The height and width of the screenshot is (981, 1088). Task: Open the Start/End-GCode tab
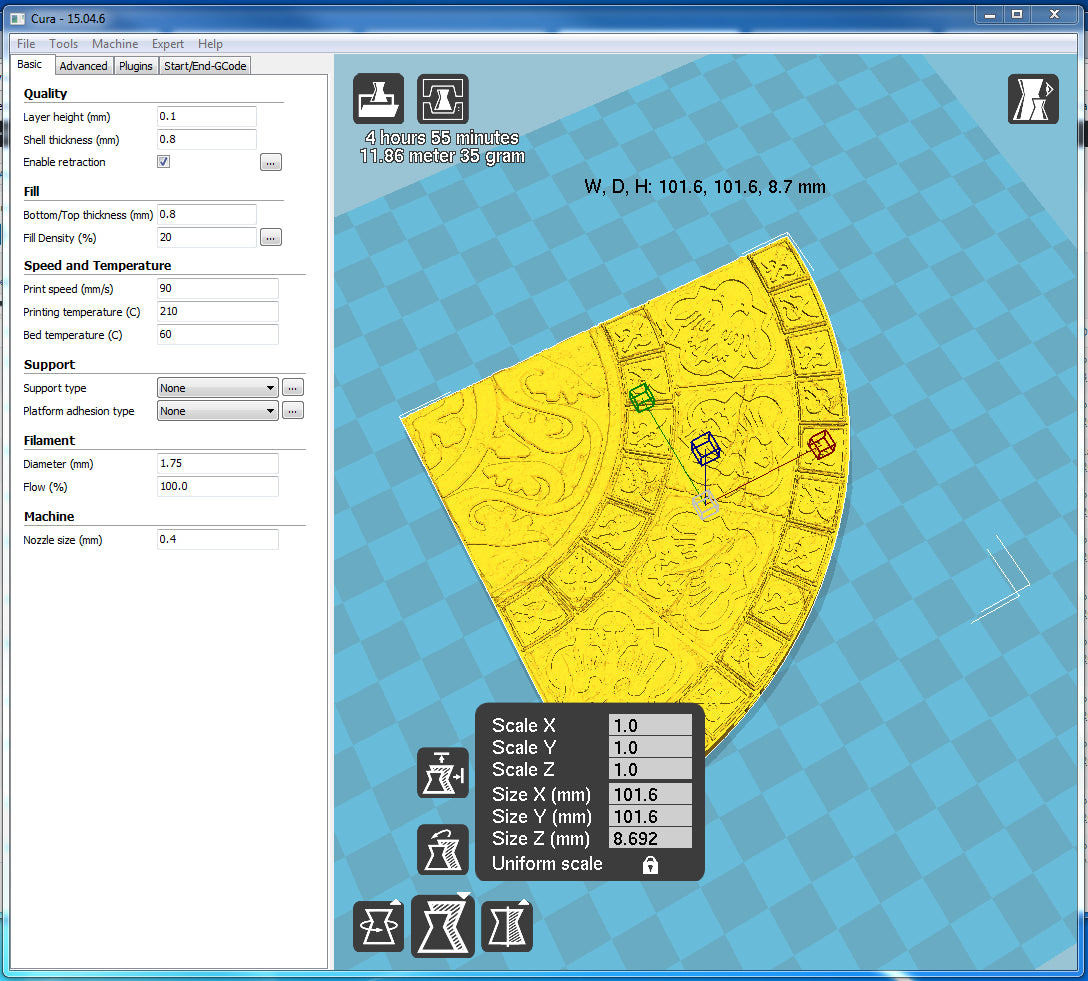(x=206, y=66)
